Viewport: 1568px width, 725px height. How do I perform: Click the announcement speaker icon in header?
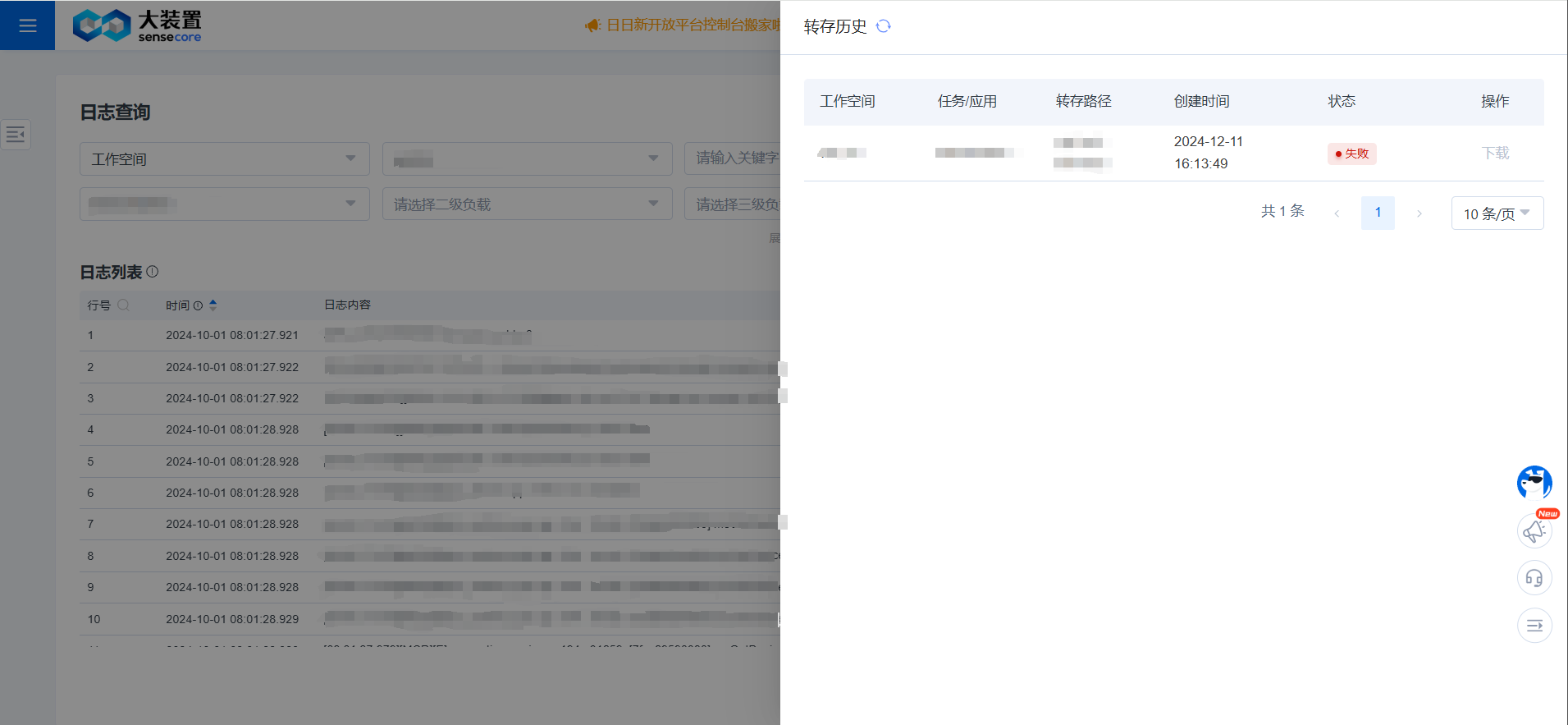click(593, 25)
